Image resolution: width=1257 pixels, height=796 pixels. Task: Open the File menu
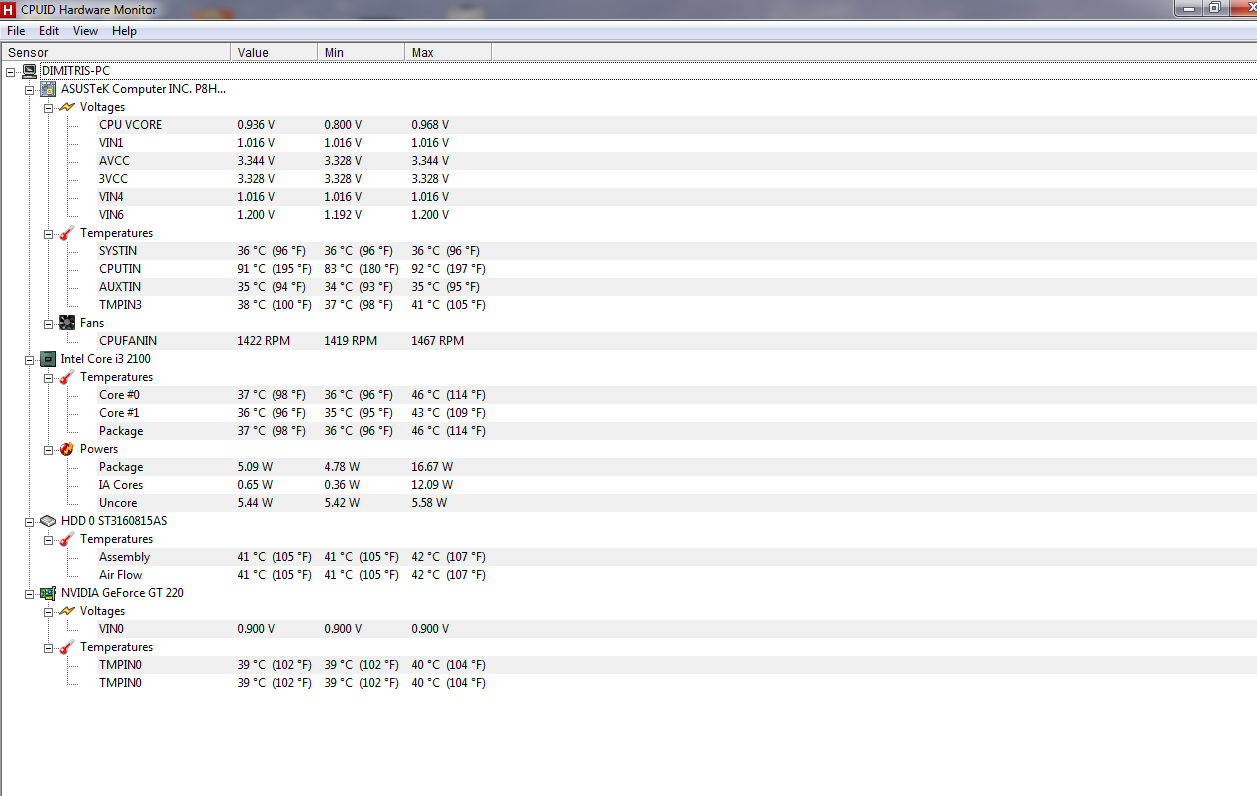(16, 31)
